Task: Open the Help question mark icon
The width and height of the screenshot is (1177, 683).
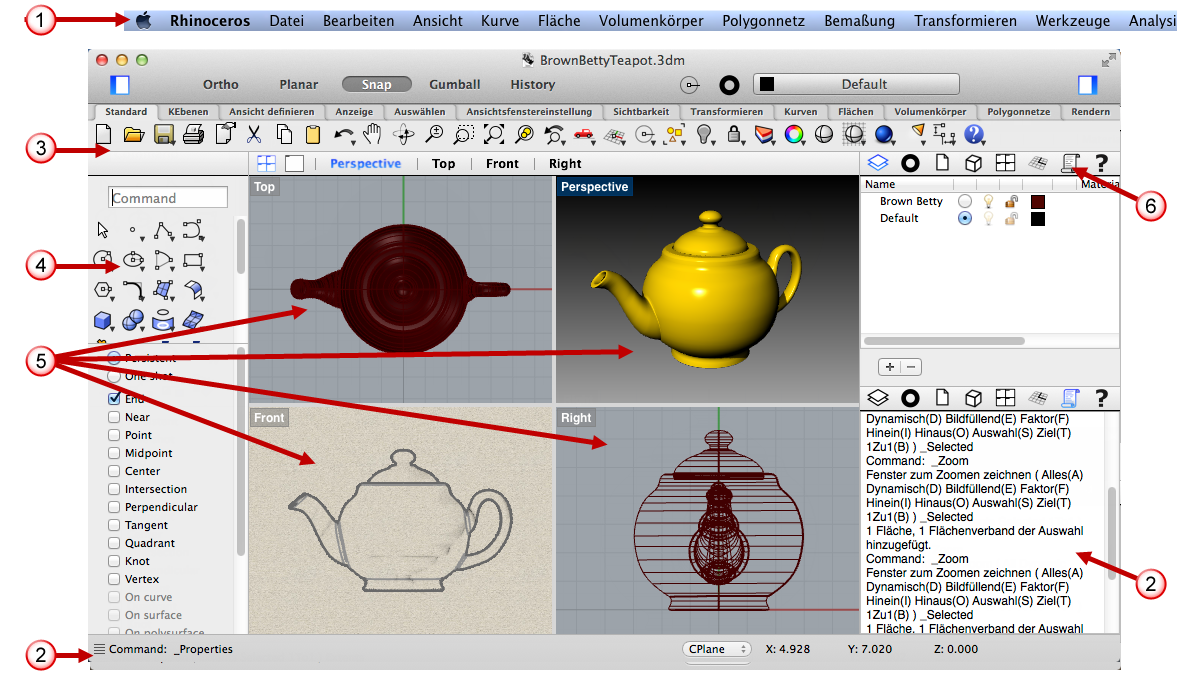Action: 974,134
